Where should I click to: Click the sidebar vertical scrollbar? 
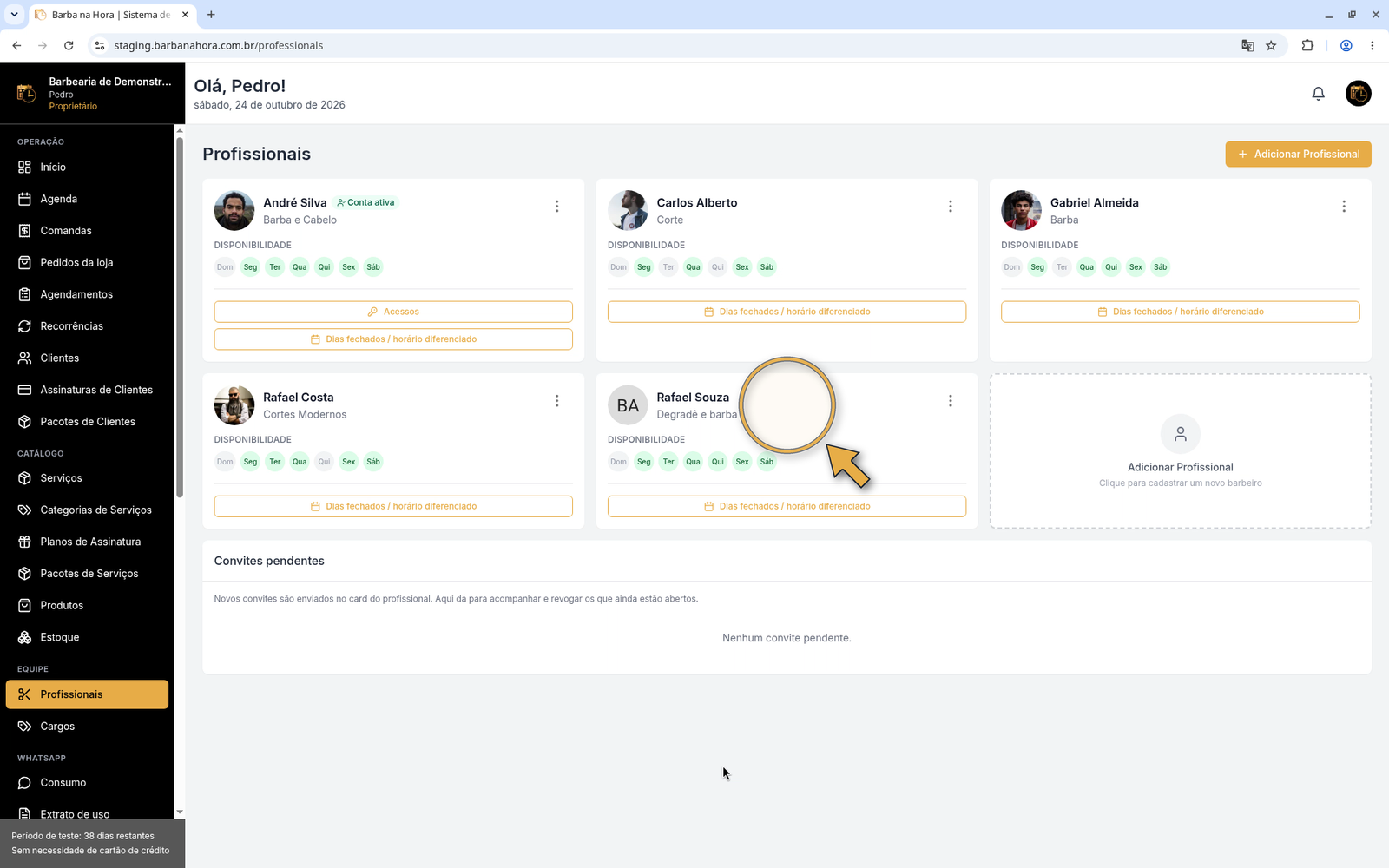(x=180, y=318)
